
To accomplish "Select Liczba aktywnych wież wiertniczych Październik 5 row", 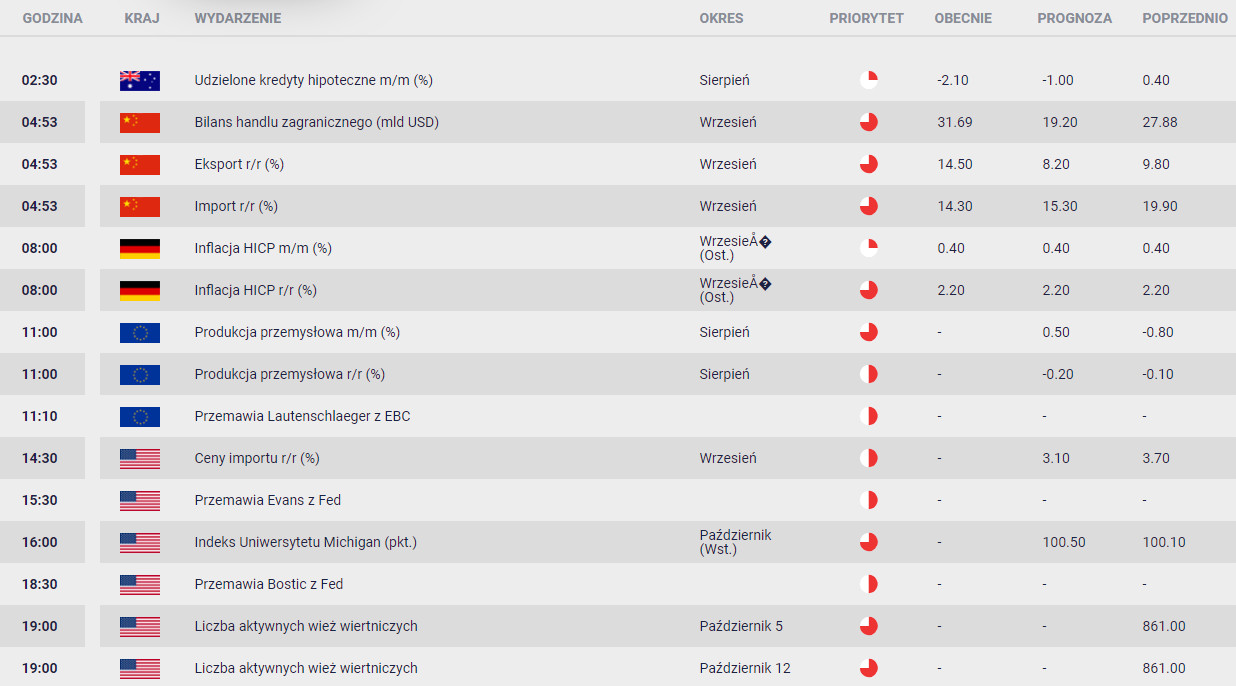I will pos(618,626).
